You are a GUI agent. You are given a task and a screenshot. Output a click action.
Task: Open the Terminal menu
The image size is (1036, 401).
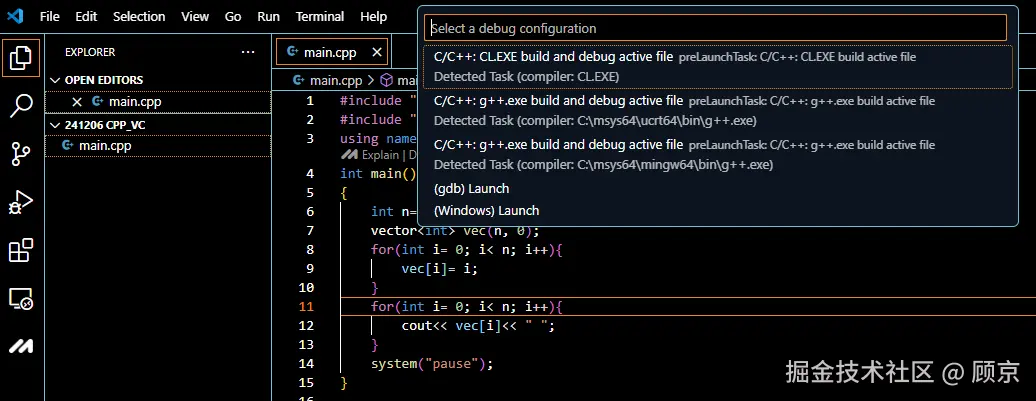pos(320,17)
